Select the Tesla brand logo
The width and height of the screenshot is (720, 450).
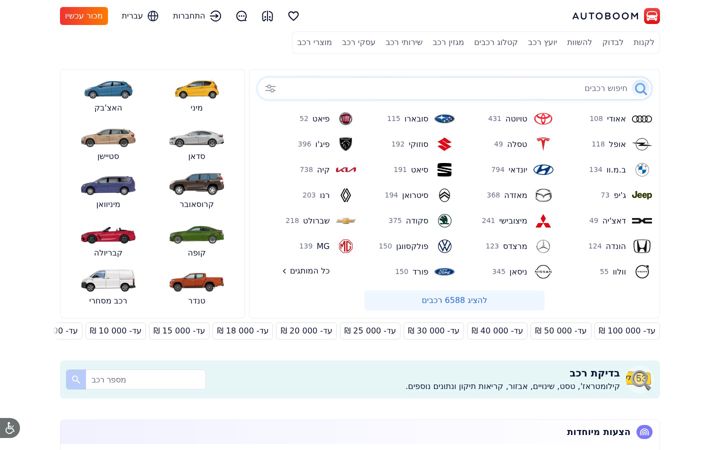[543, 144]
